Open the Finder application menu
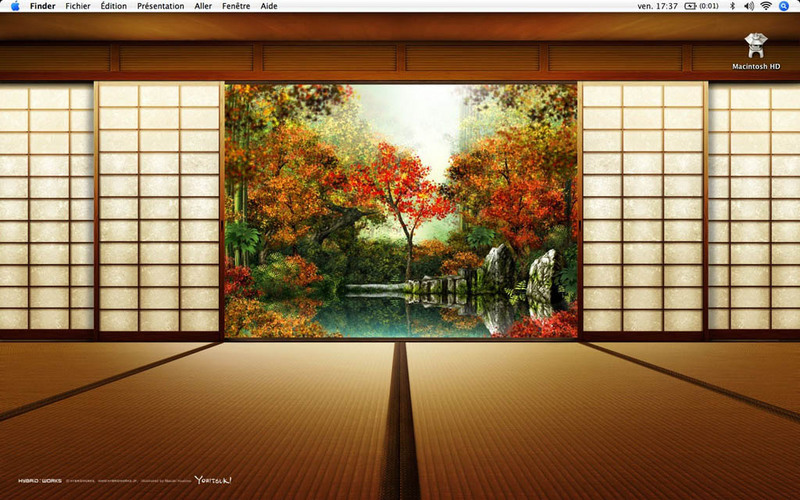This screenshot has height=500, width=800. point(42,6)
